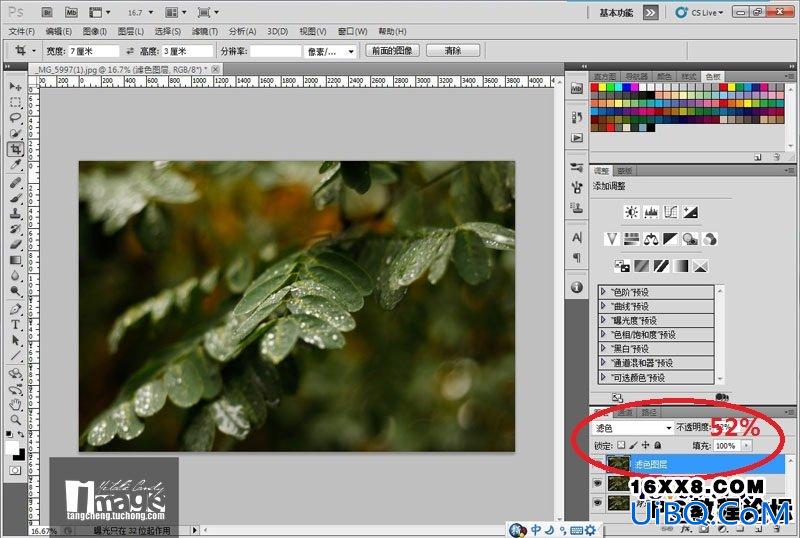Add a Color Balance adjustment
800x538 pixels.
651,239
